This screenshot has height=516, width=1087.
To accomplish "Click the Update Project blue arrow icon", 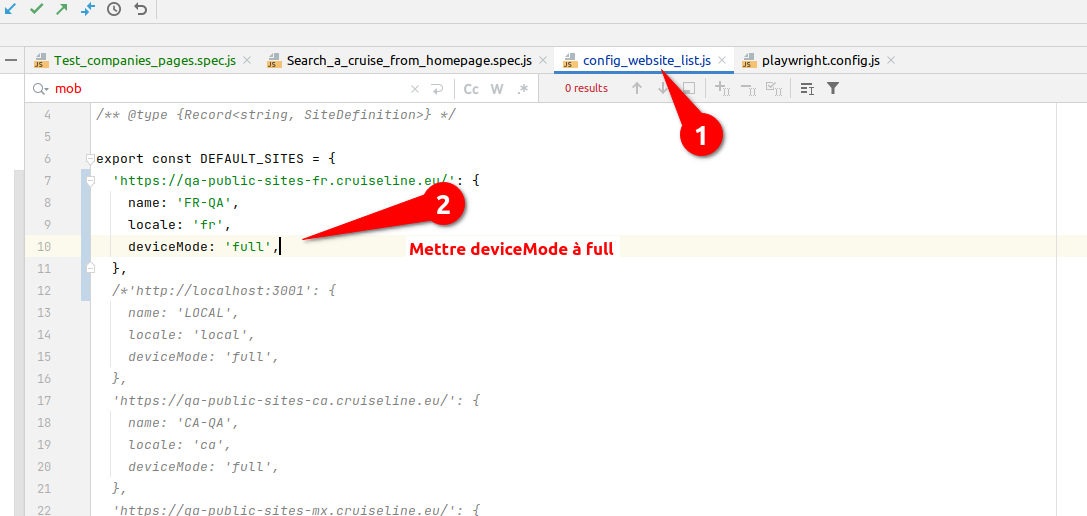I will point(9,9).
